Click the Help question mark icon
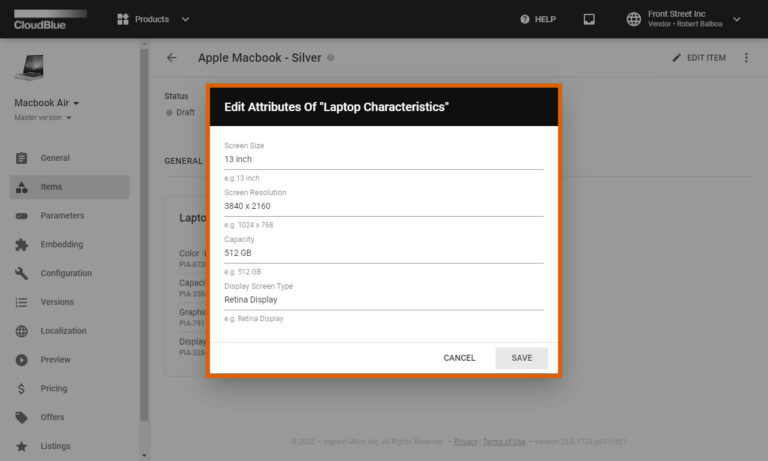Viewport: 768px width, 461px height. pos(525,19)
